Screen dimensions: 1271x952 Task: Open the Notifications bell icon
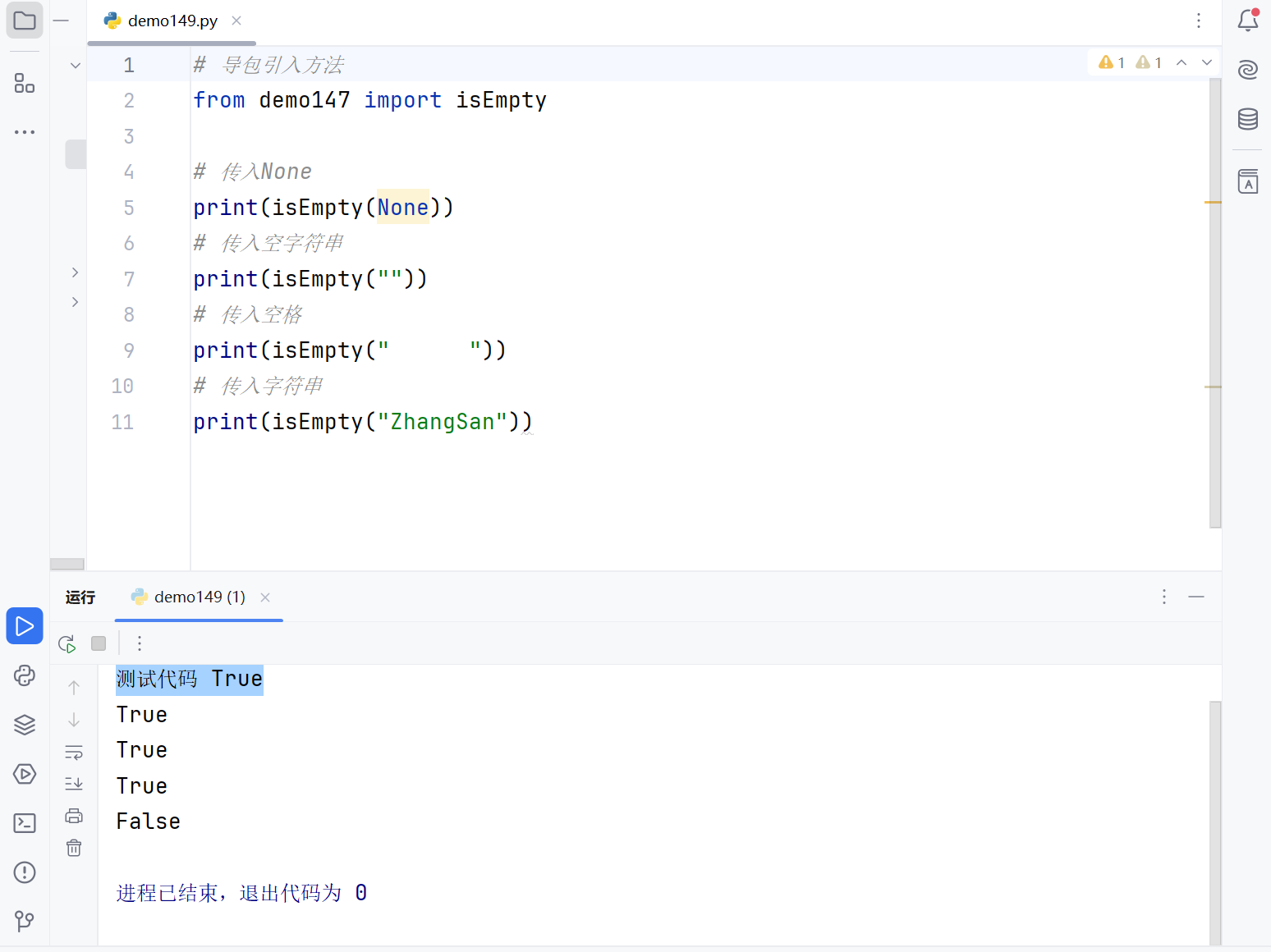pyautogui.click(x=1248, y=20)
